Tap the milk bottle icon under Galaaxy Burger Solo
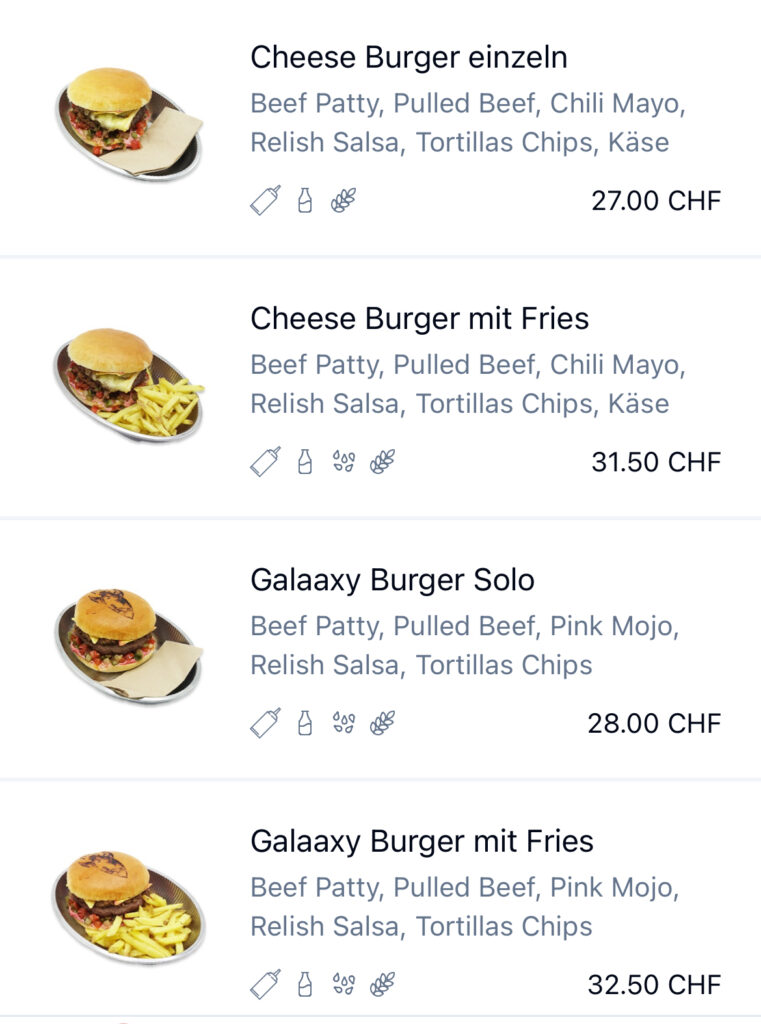 pyautogui.click(x=305, y=723)
